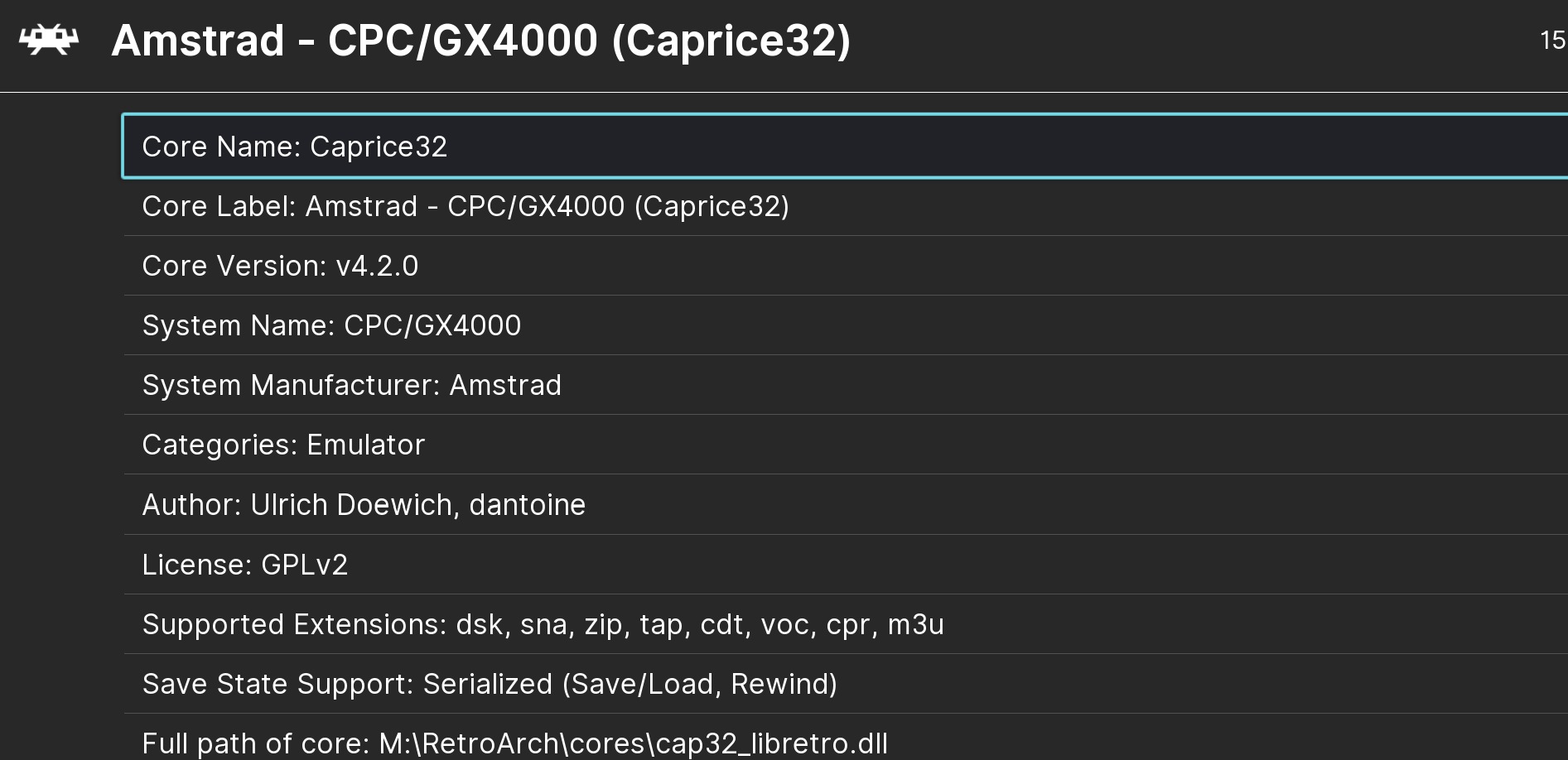The width and height of the screenshot is (1568, 760).
Task: Select the Core Label row
Action: 845,206
